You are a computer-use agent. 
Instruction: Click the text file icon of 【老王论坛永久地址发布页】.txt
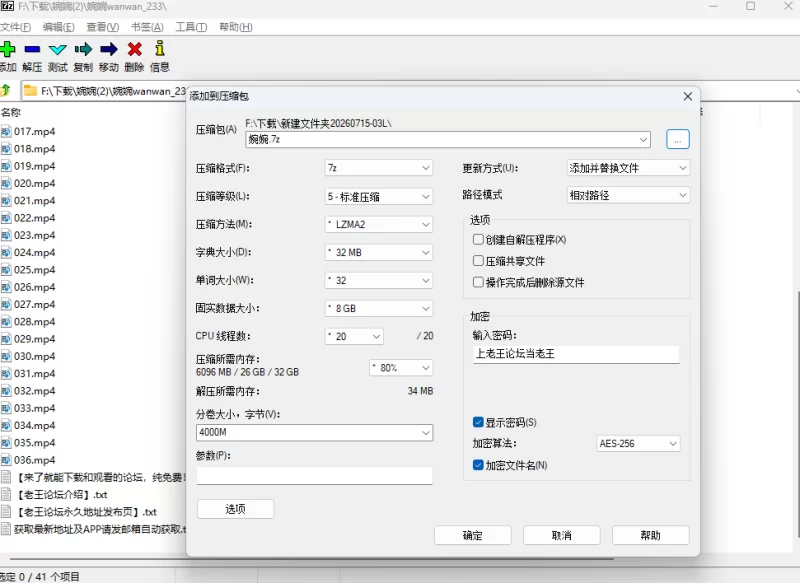pos(6,512)
